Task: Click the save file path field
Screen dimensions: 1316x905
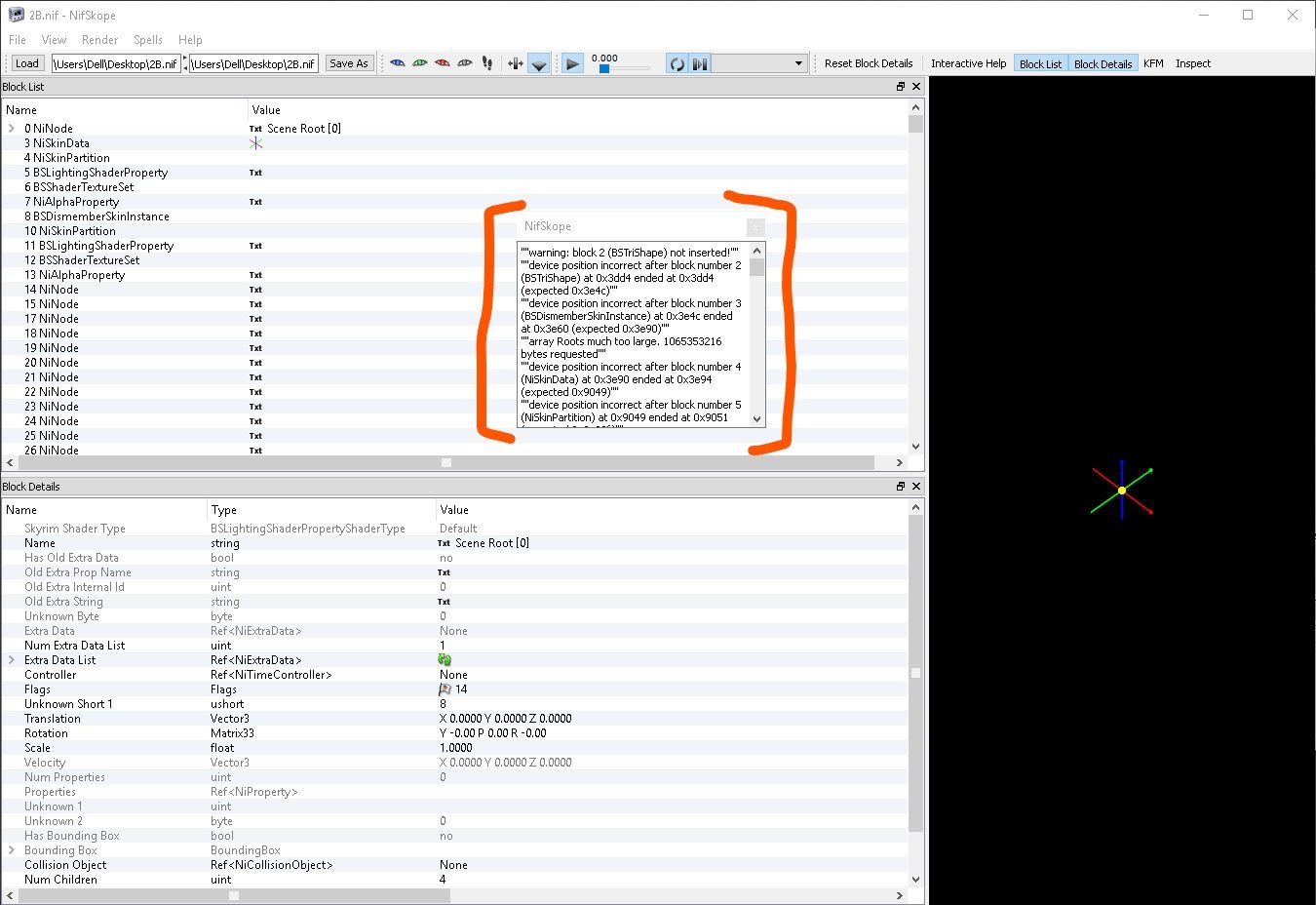Action: pyautogui.click(x=253, y=63)
